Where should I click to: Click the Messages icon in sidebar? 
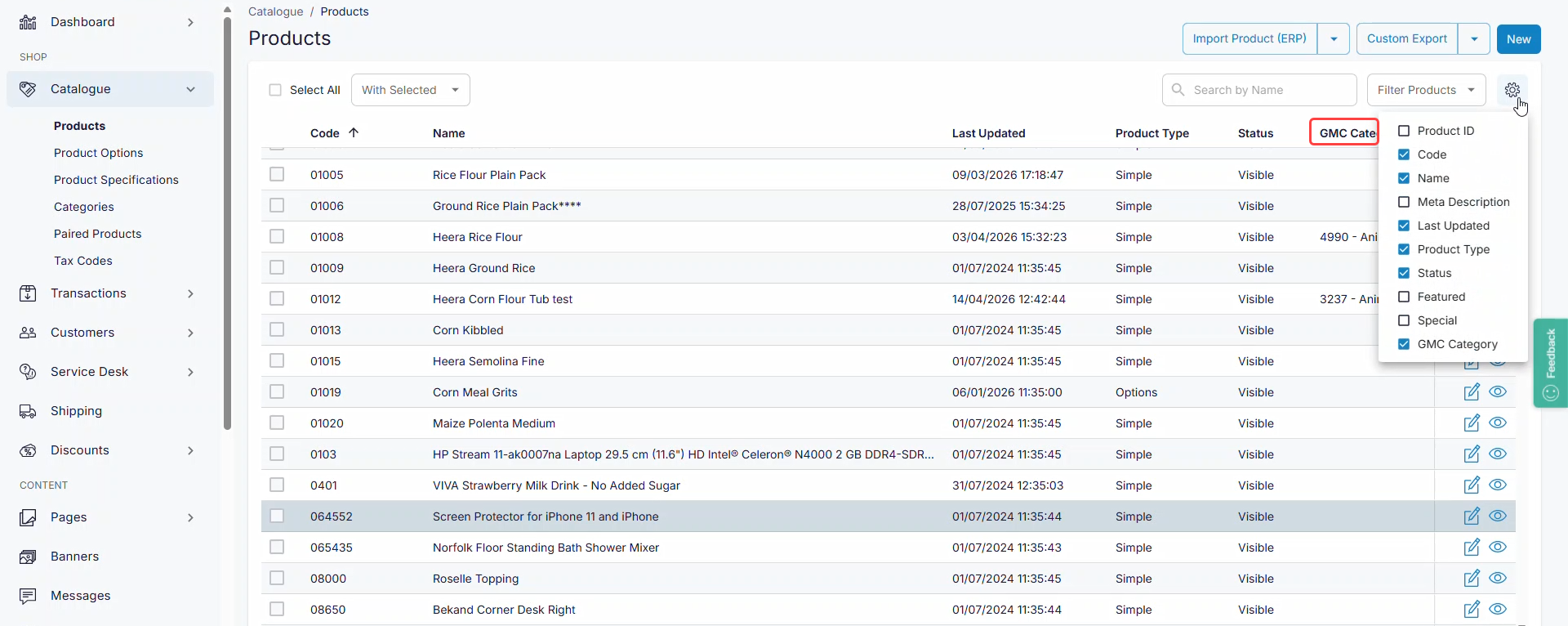click(28, 596)
